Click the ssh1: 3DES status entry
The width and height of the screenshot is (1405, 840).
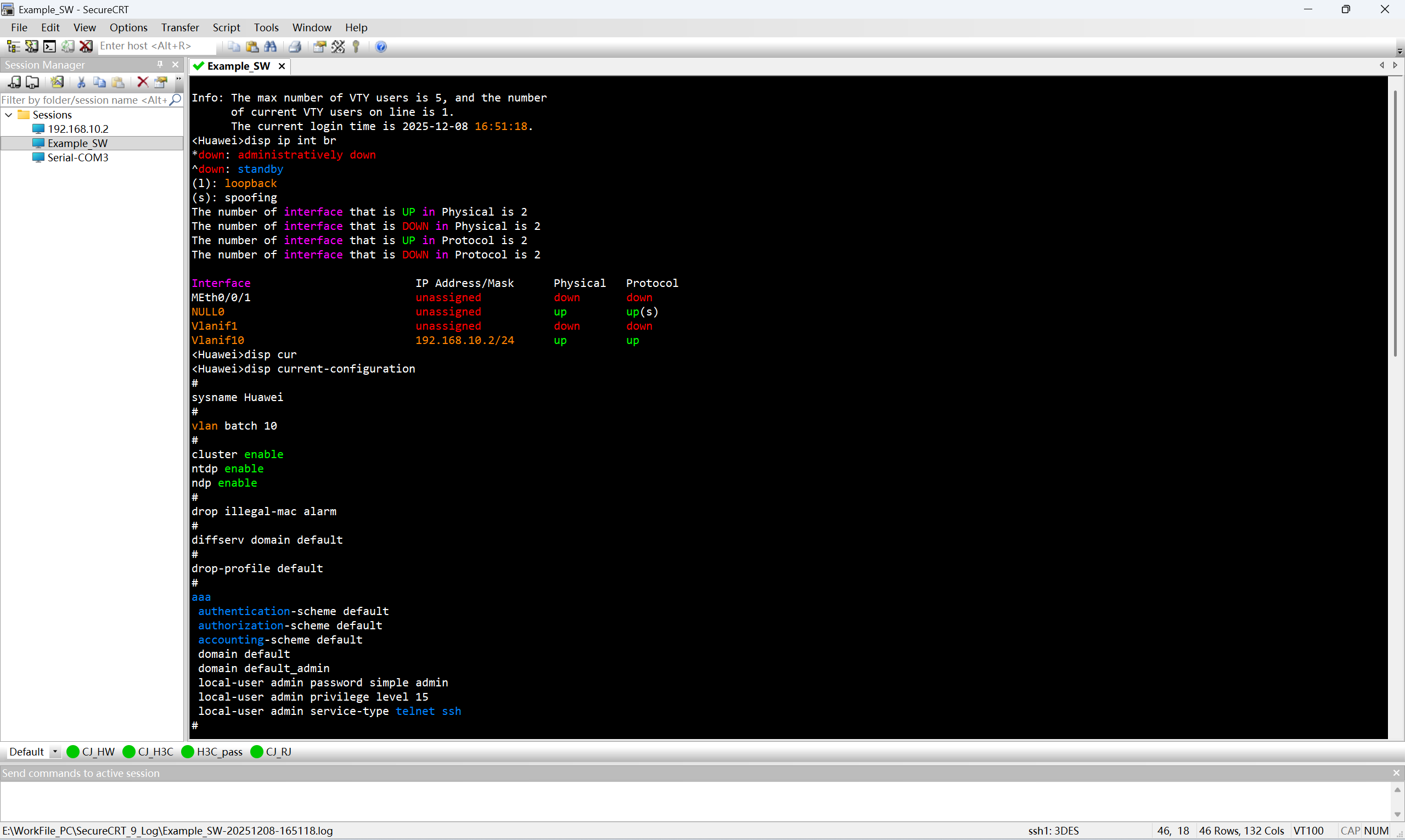click(1053, 831)
